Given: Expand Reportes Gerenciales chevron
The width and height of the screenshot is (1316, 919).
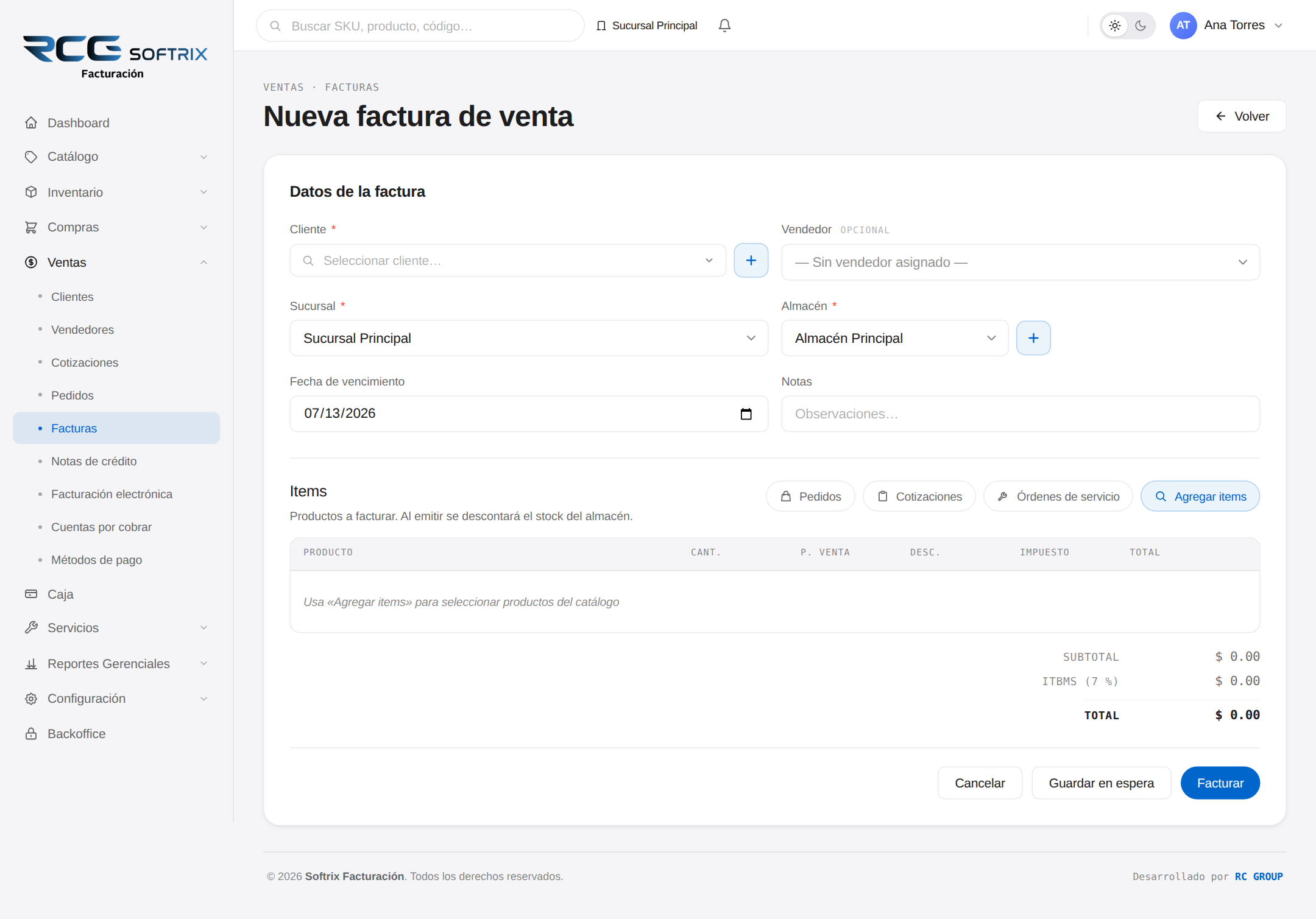Looking at the screenshot, I should pos(203,664).
